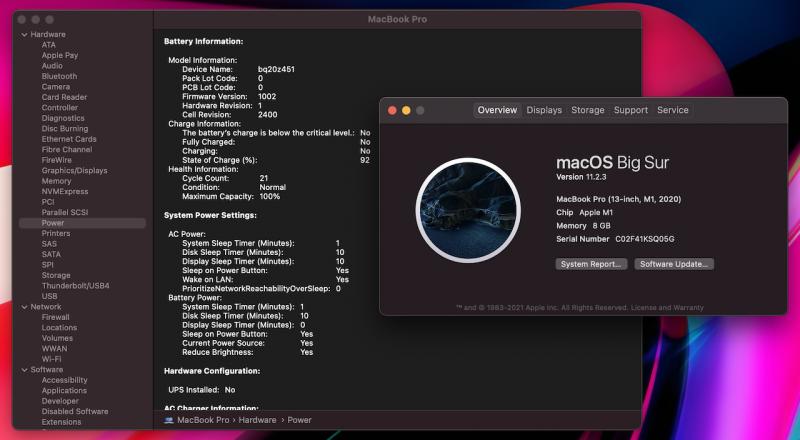
Task: Select Applications under Software
Action: pyautogui.click(x=64, y=390)
